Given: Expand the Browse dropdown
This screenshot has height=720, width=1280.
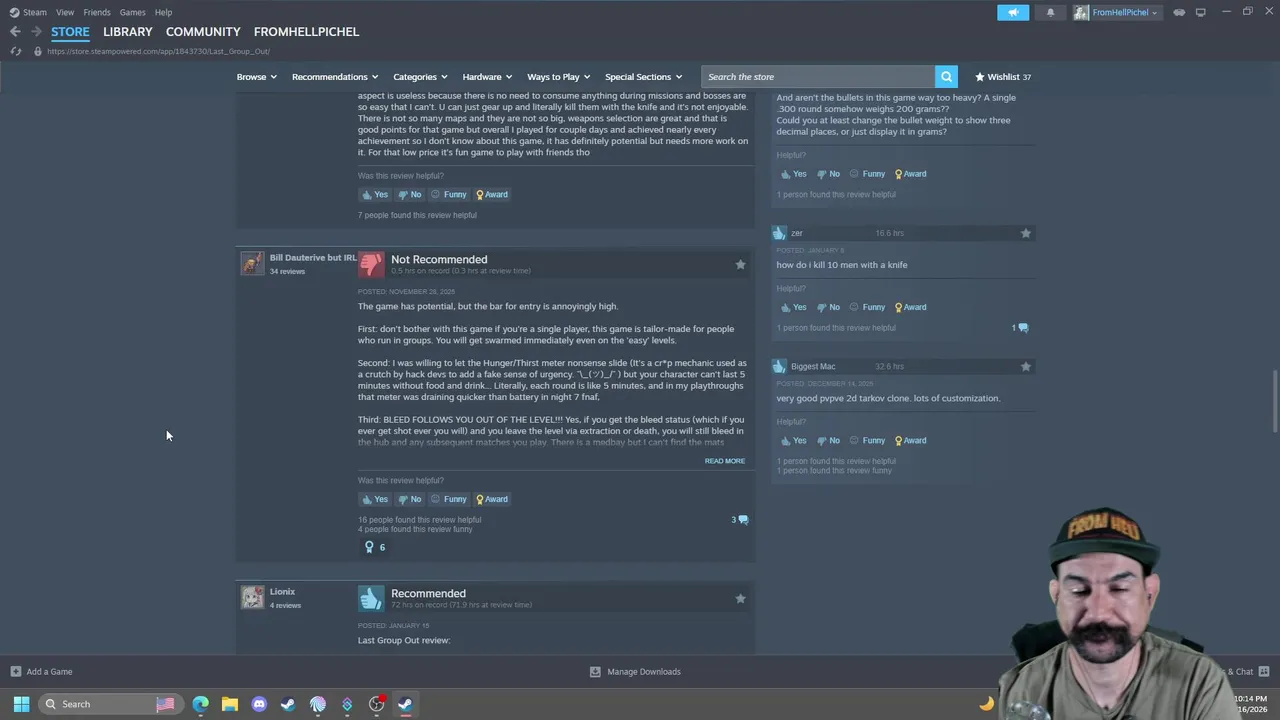Looking at the screenshot, I should (x=257, y=77).
